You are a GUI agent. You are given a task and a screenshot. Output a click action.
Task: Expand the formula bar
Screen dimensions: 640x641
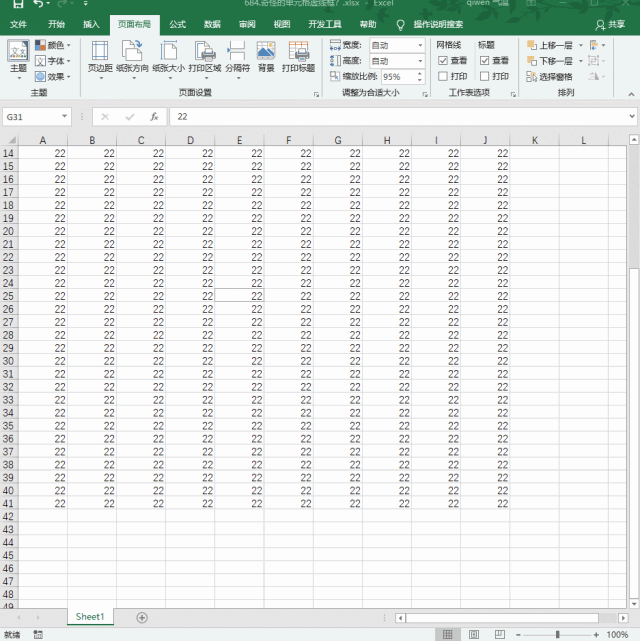point(632,117)
